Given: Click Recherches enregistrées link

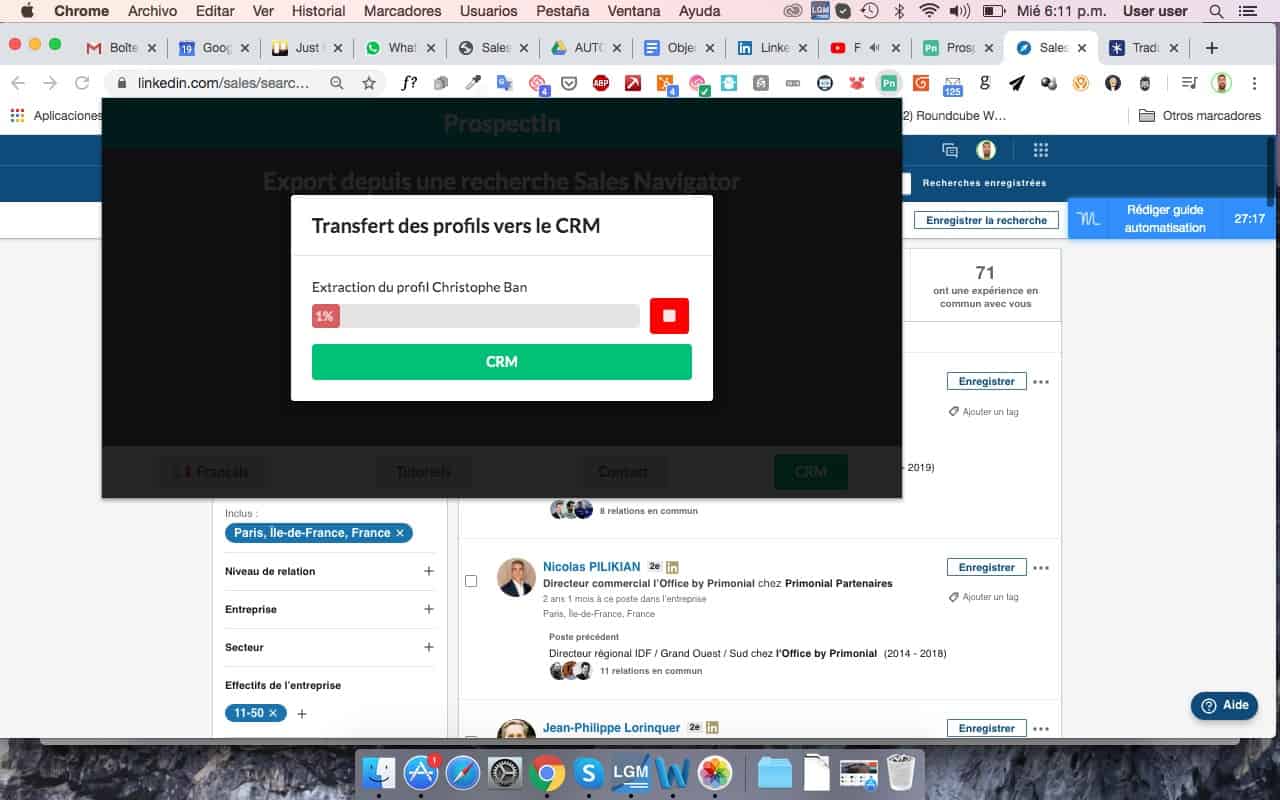Looking at the screenshot, I should [x=984, y=183].
